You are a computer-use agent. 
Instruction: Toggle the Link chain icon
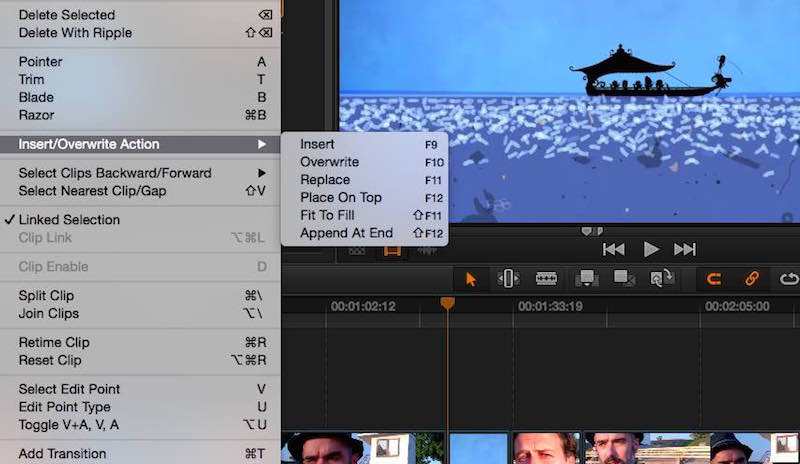752,279
